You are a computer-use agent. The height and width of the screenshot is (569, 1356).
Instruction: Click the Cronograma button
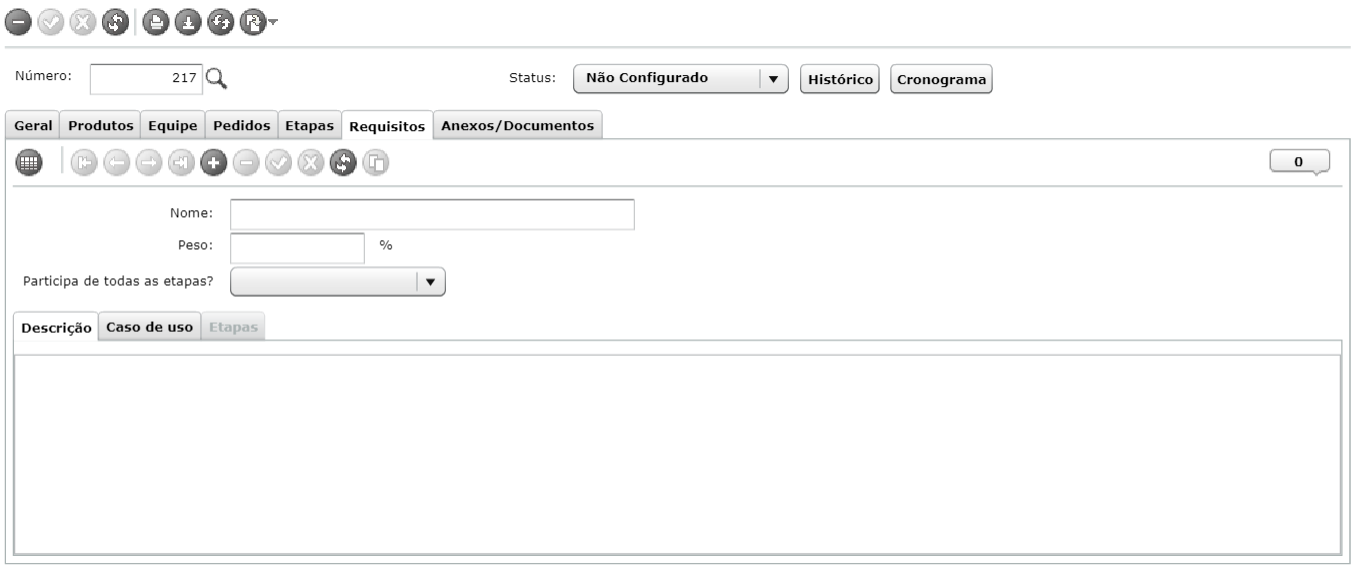coord(941,79)
